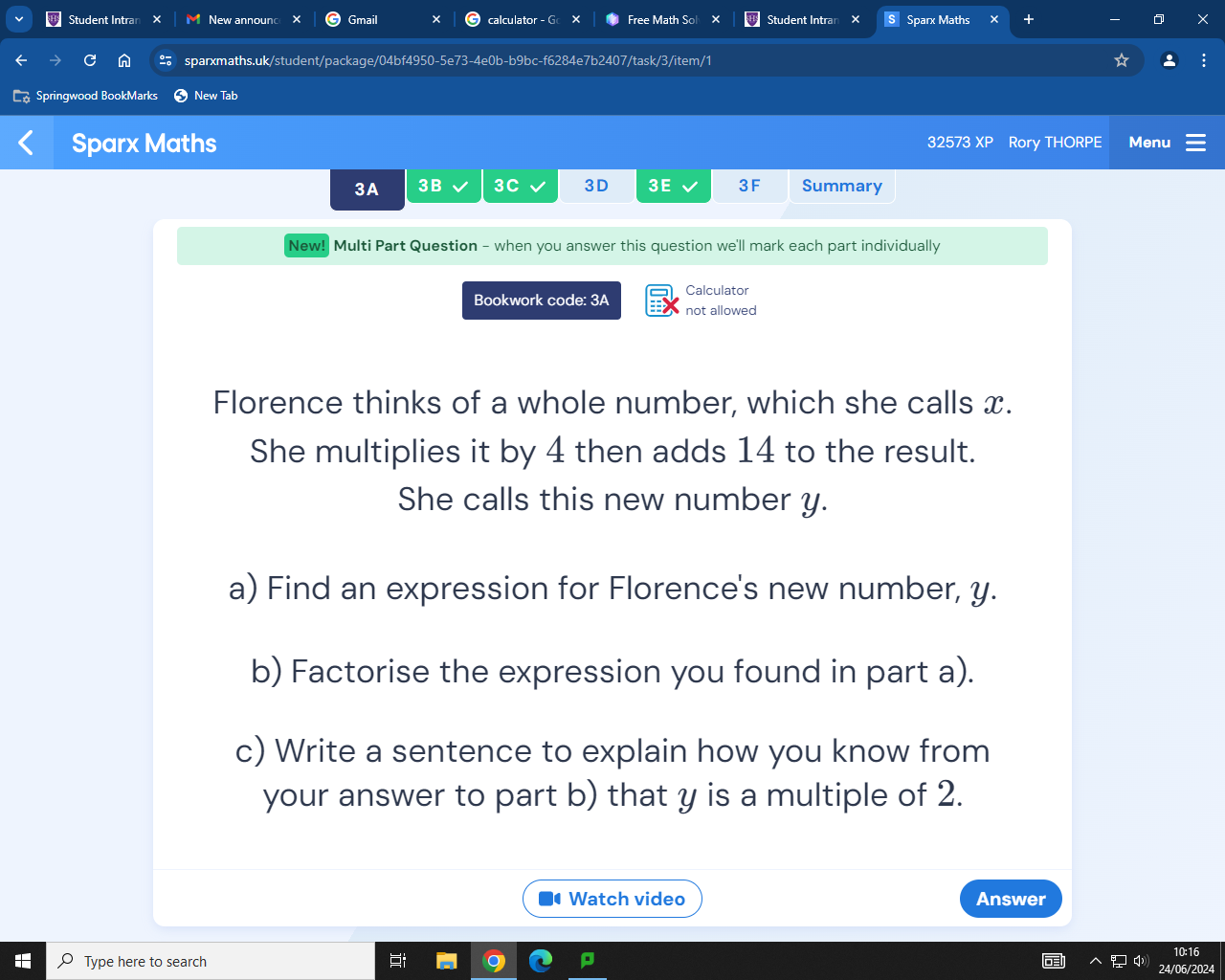The image size is (1225, 980).
Task: Show hidden system tray icons
Action: point(1094,960)
